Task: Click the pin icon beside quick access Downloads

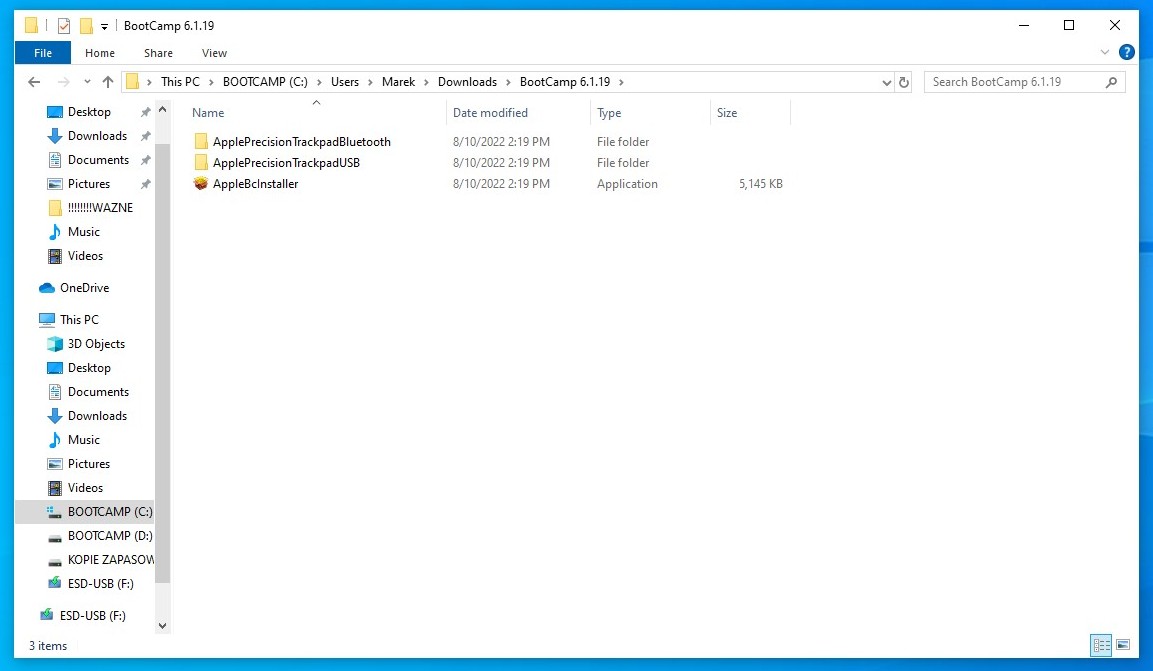Action: pos(146,136)
